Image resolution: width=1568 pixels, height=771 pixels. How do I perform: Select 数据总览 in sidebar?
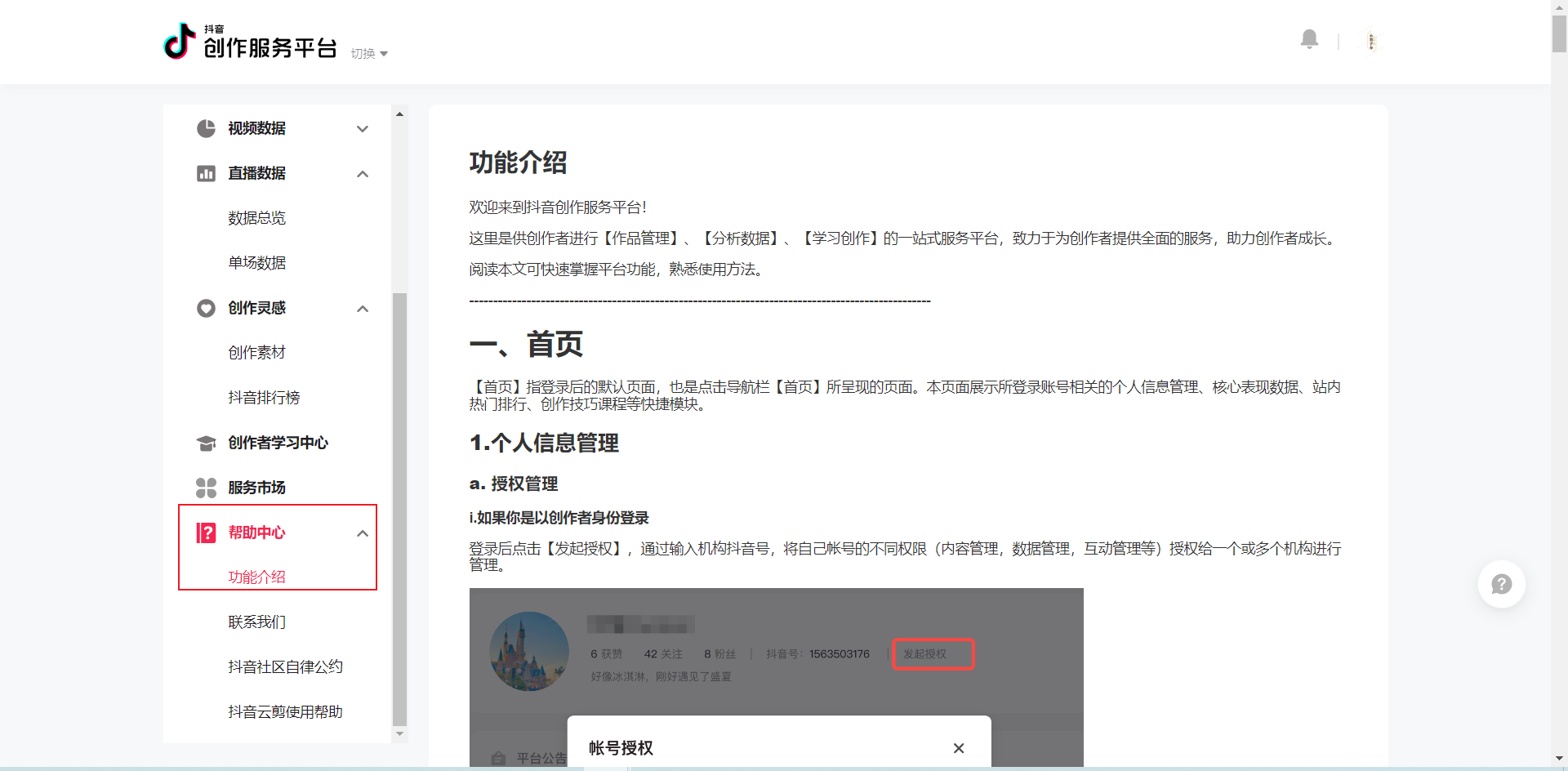click(256, 218)
